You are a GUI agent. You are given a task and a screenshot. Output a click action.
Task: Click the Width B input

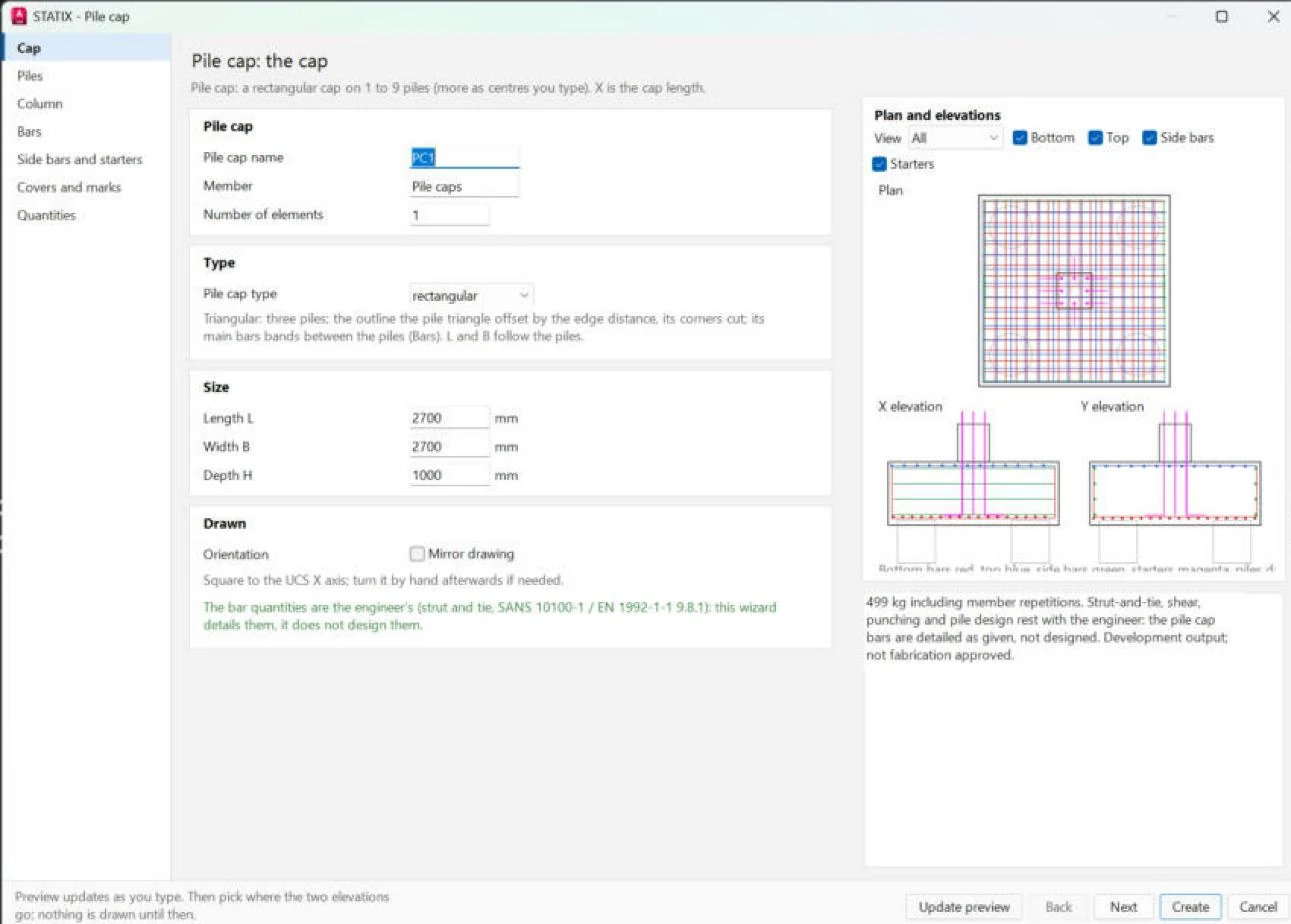click(x=449, y=447)
